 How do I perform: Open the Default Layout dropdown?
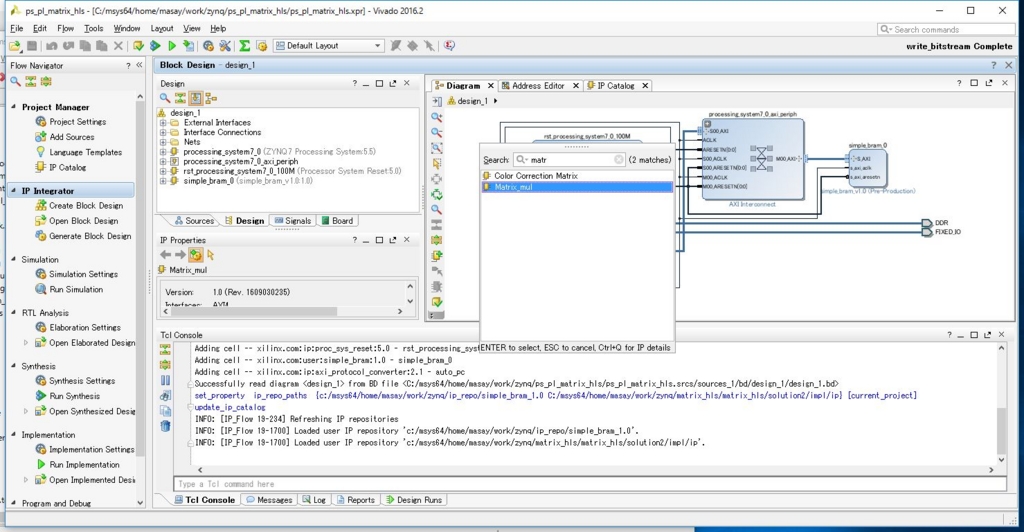(x=328, y=46)
